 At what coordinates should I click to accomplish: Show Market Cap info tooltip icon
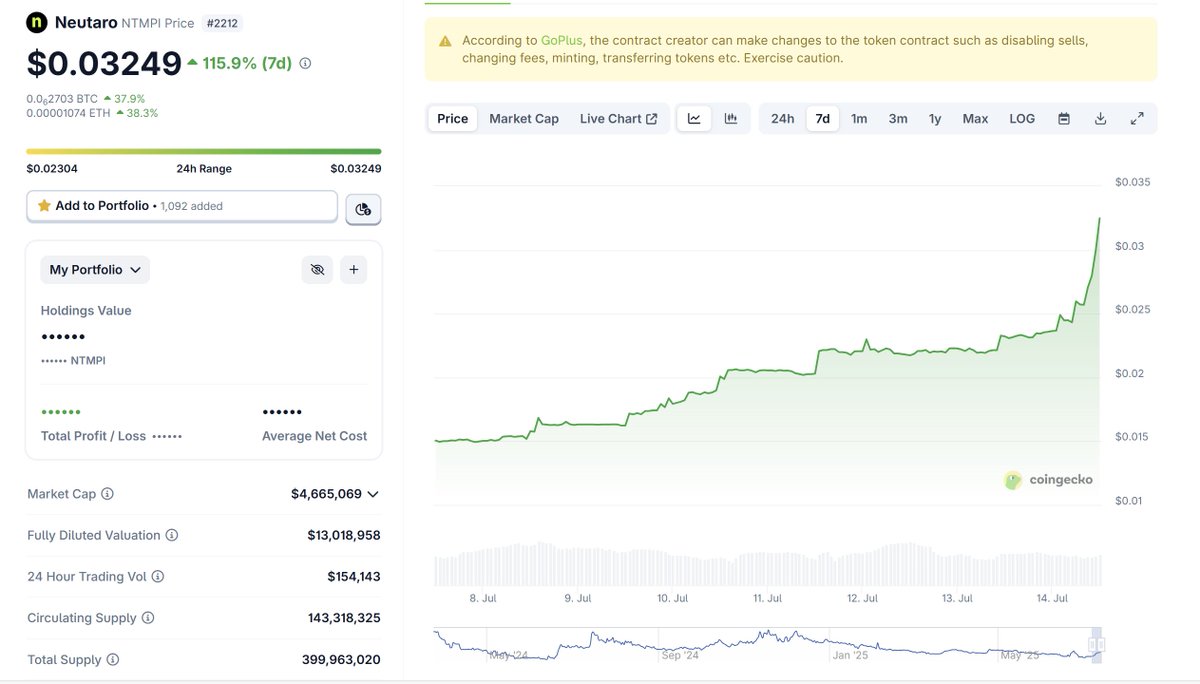tap(107, 494)
